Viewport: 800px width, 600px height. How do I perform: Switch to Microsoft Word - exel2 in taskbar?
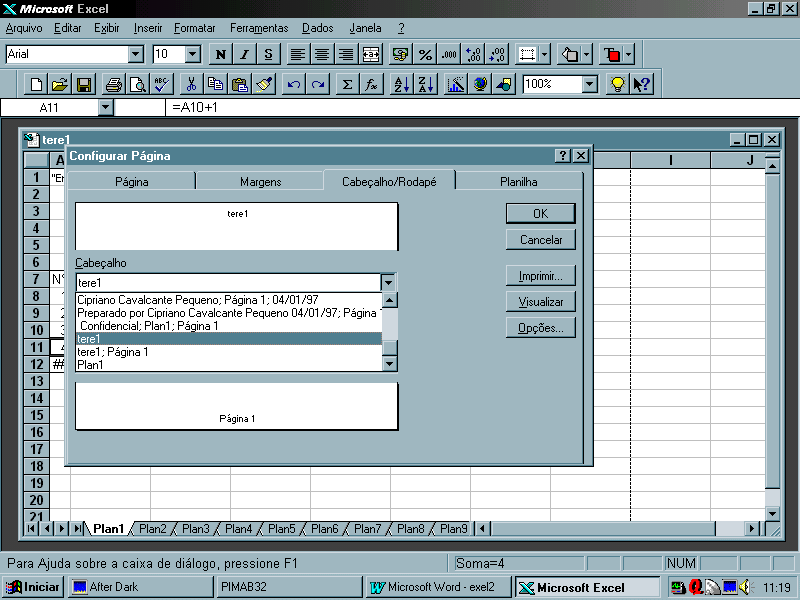(x=437, y=587)
